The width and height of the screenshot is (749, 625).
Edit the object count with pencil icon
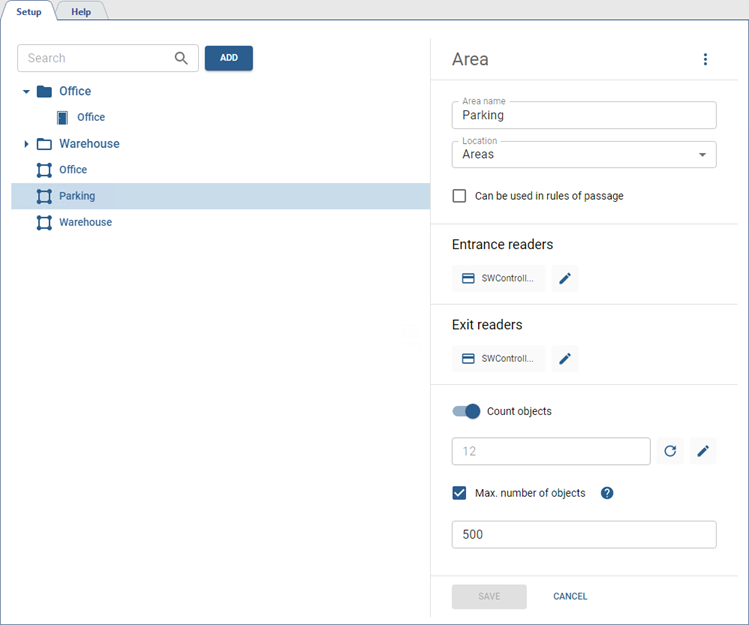(703, 451)
